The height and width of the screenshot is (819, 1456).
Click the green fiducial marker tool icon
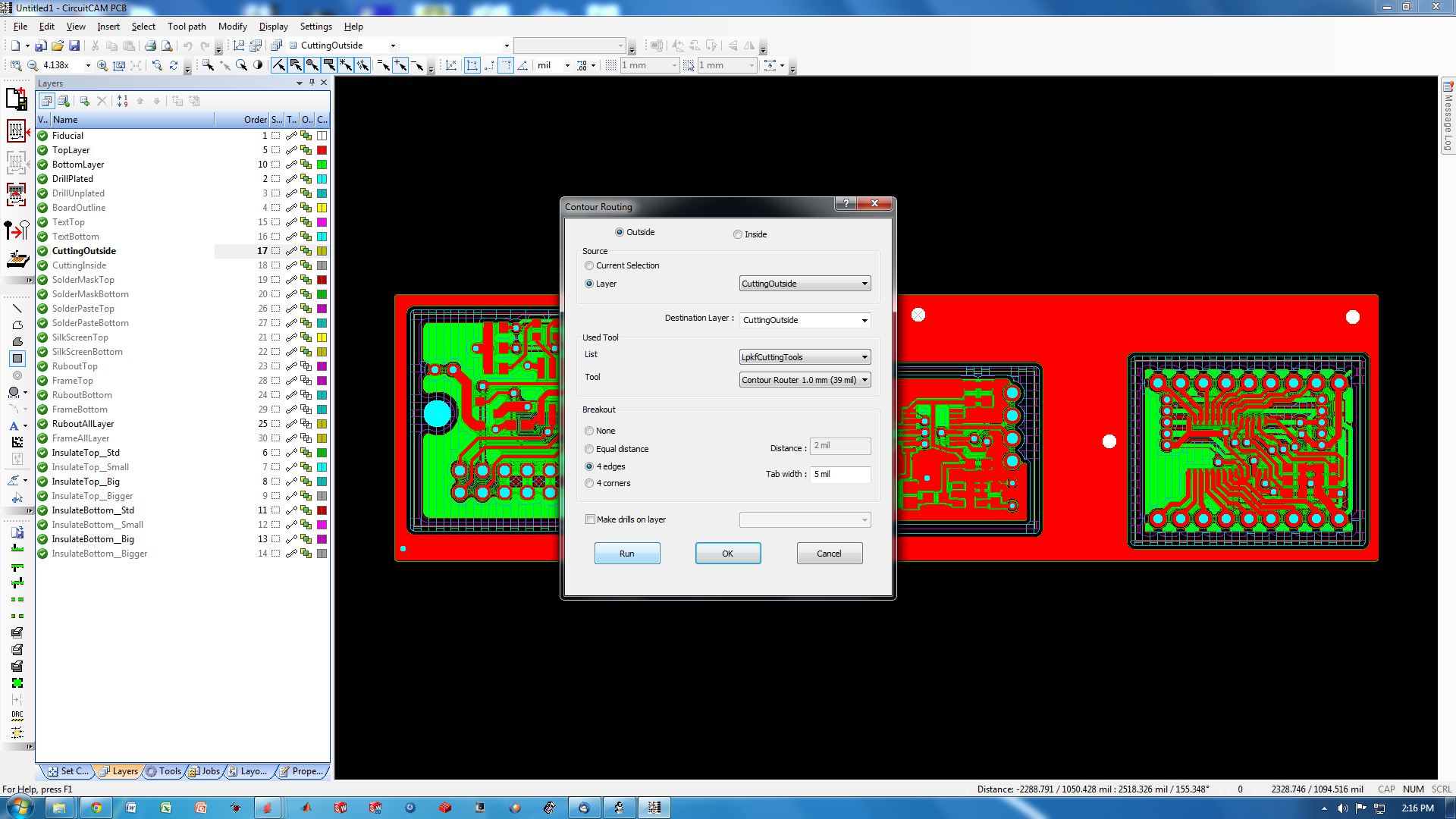click(x=17, y=683)
